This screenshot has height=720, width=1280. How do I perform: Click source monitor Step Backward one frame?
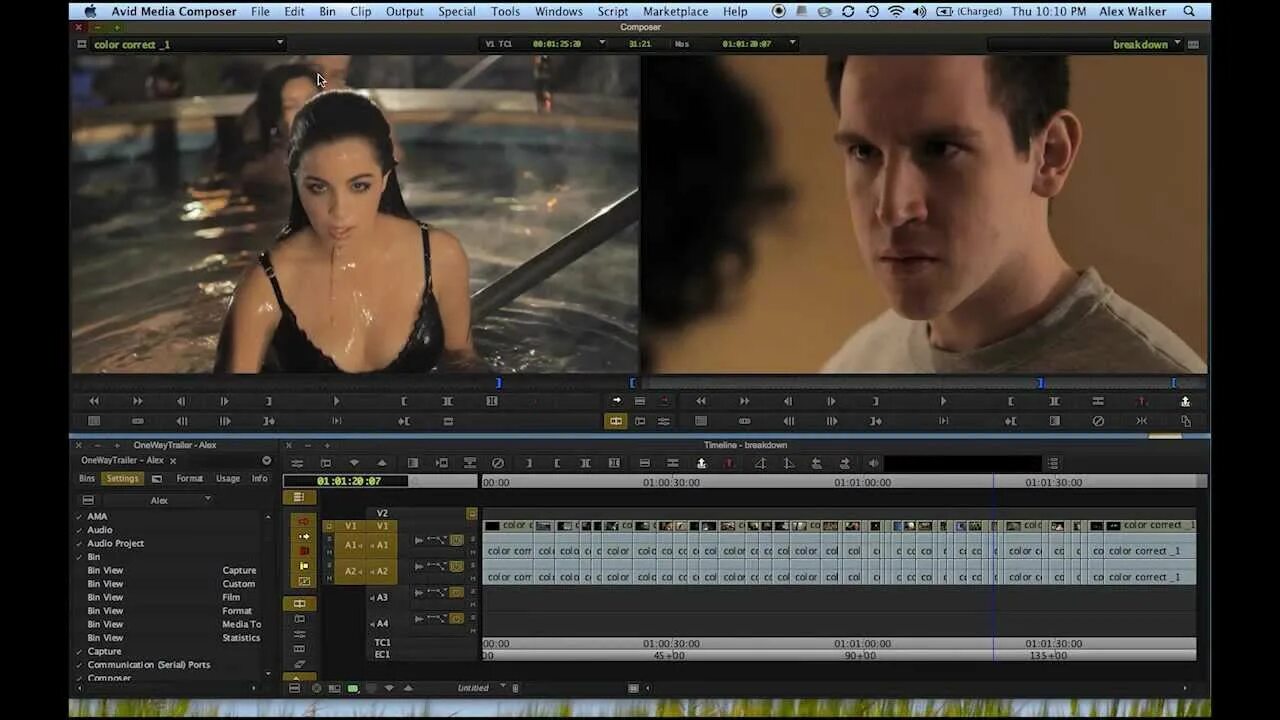coord(181,401)
